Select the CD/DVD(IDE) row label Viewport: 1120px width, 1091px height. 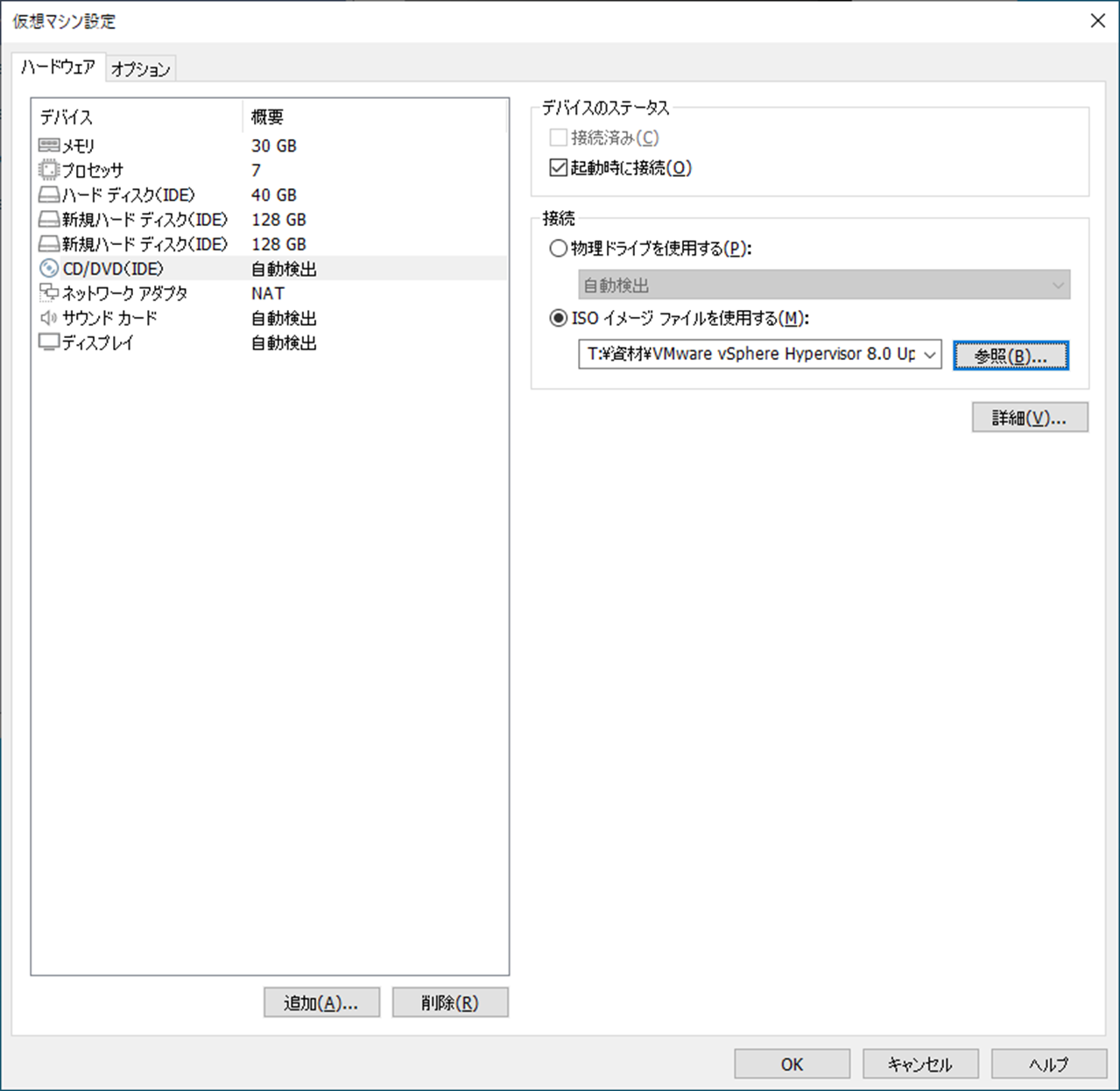[x=113, y=269]
